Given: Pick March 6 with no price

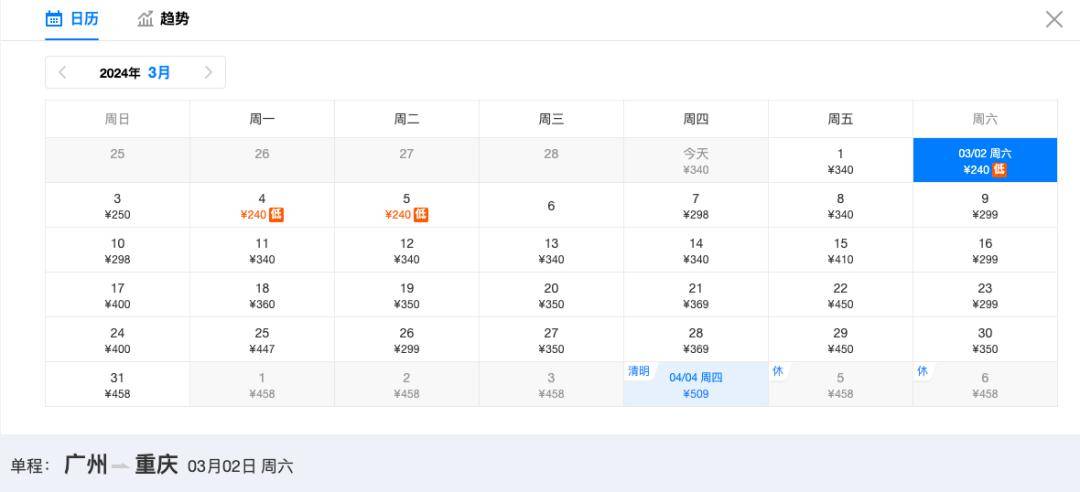Looking at the screenshot, I should [x=551, y=205].
